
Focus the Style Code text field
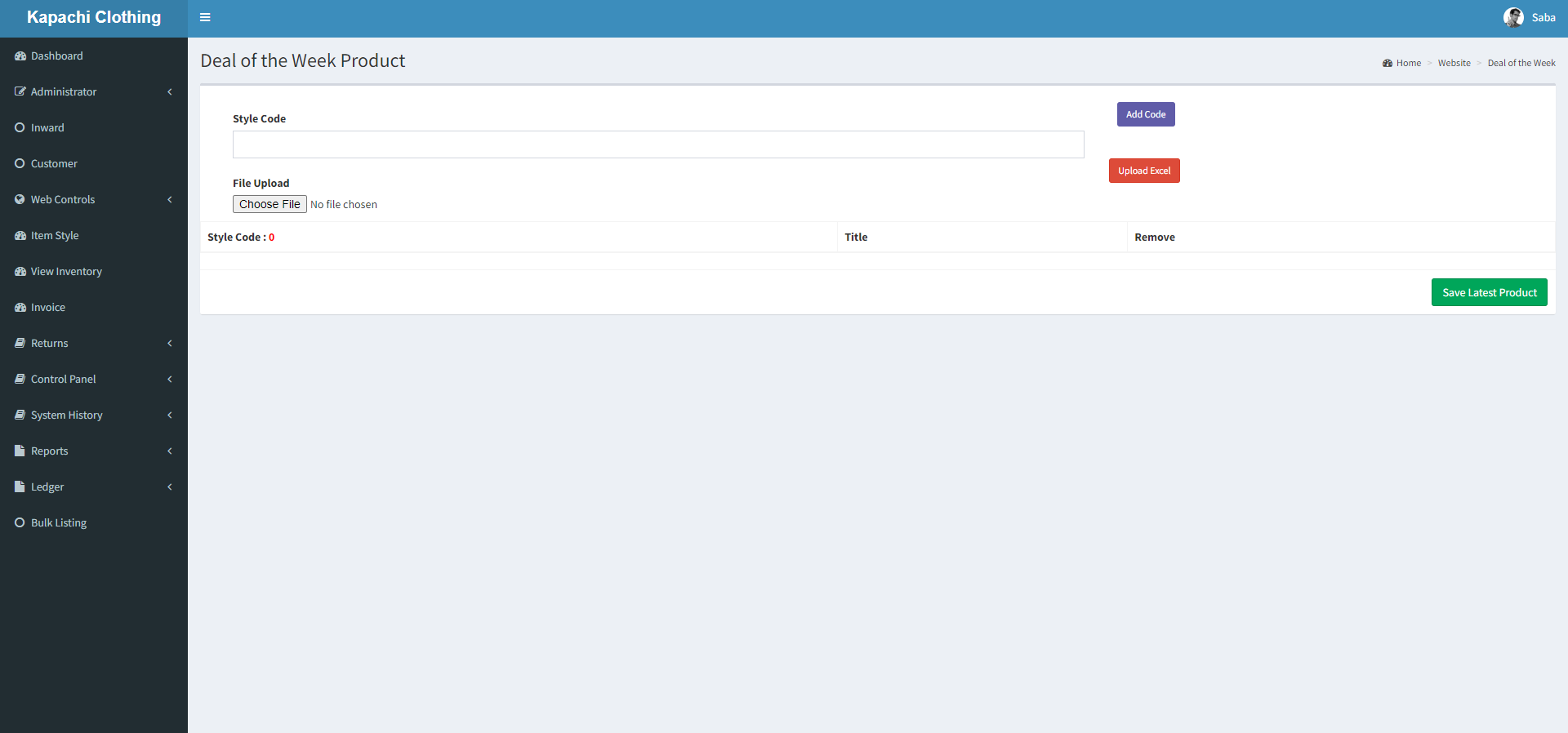coord(657,144)
